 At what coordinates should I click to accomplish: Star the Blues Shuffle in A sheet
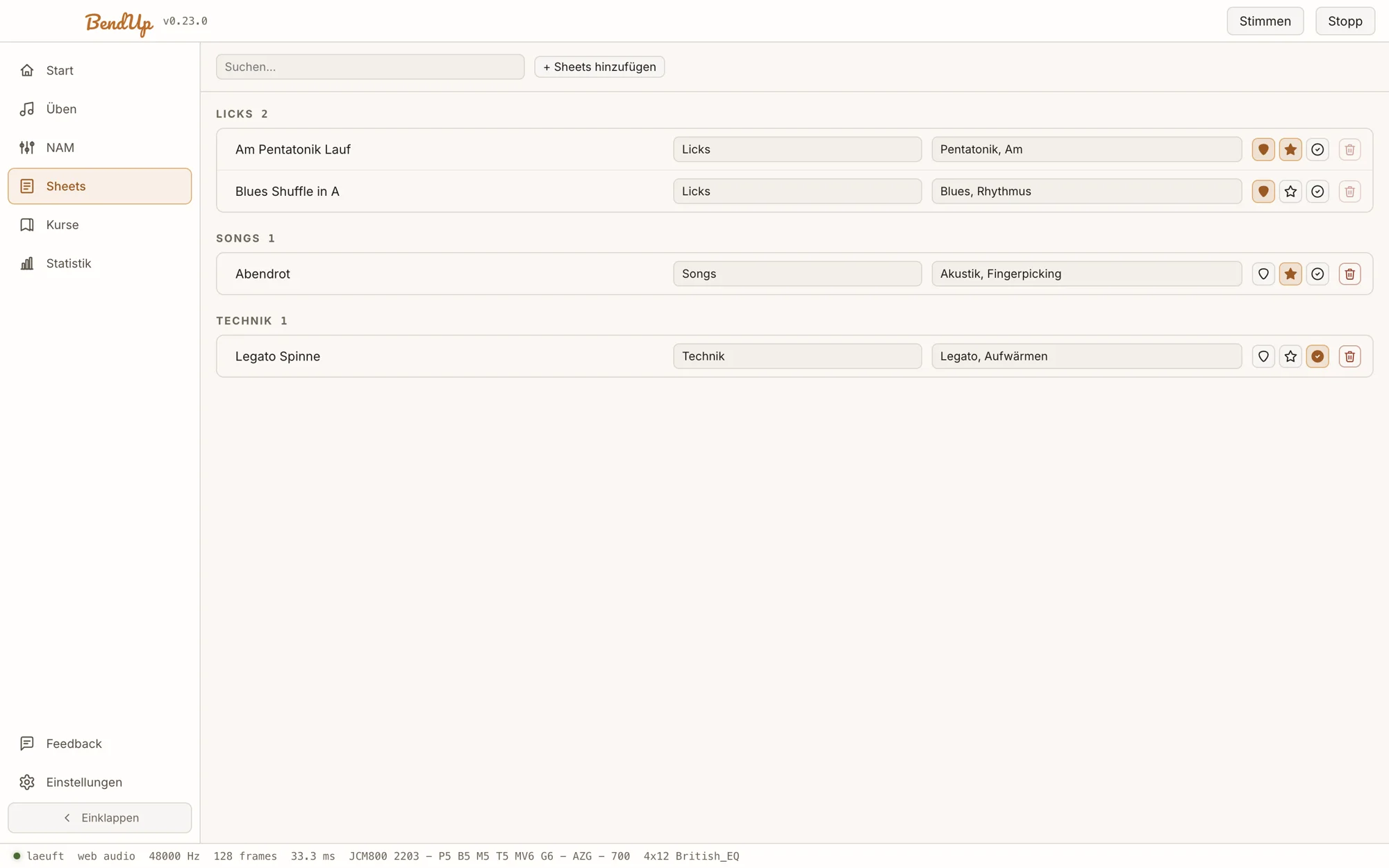(x=1290, y=191)
